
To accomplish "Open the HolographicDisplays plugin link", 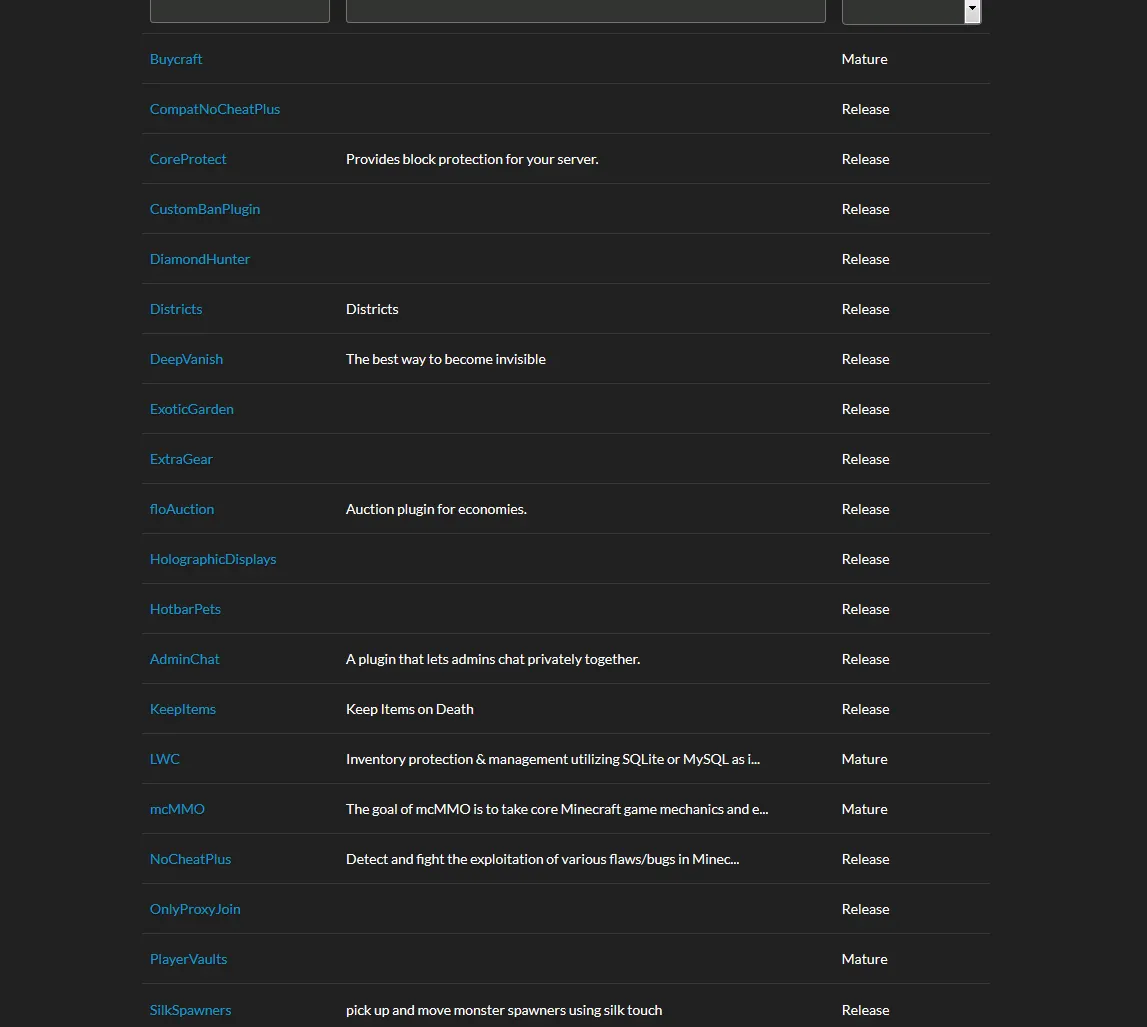I will point(213,559).
